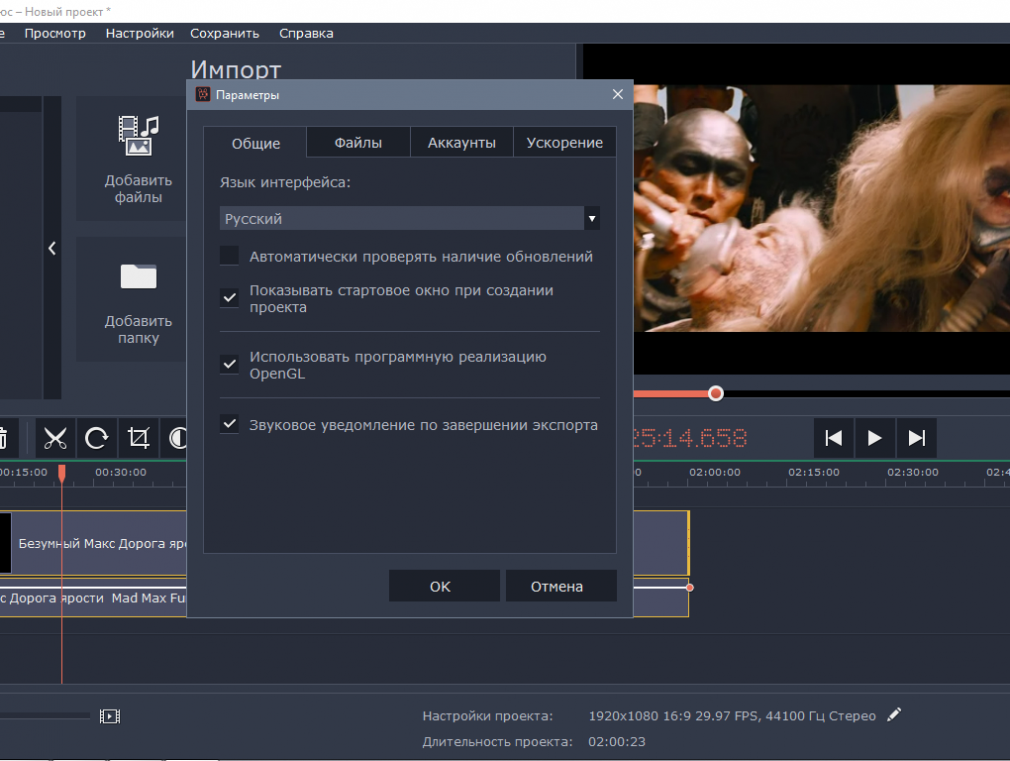1010x761 pixels.
Task: Toggle show start window on project creation
Action: [229, 298]
